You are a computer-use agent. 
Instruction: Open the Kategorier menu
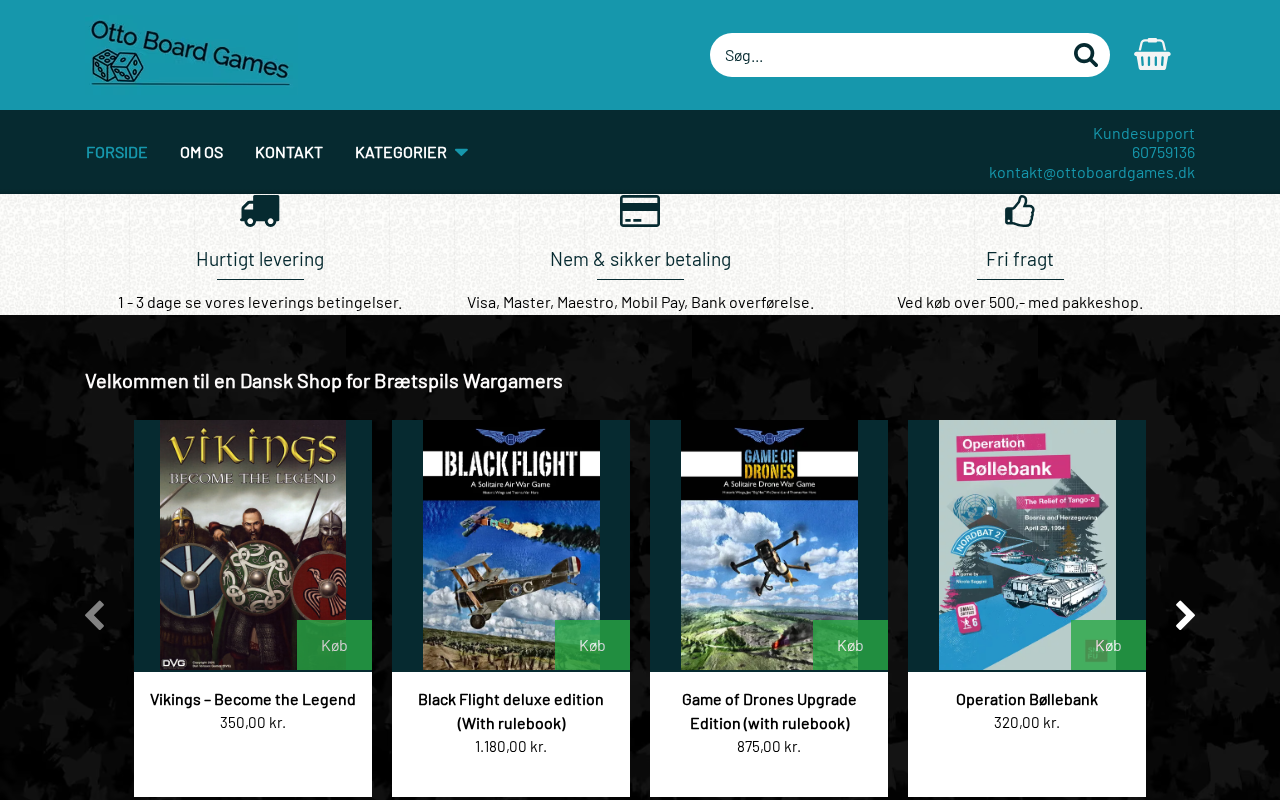coord(401,152)
